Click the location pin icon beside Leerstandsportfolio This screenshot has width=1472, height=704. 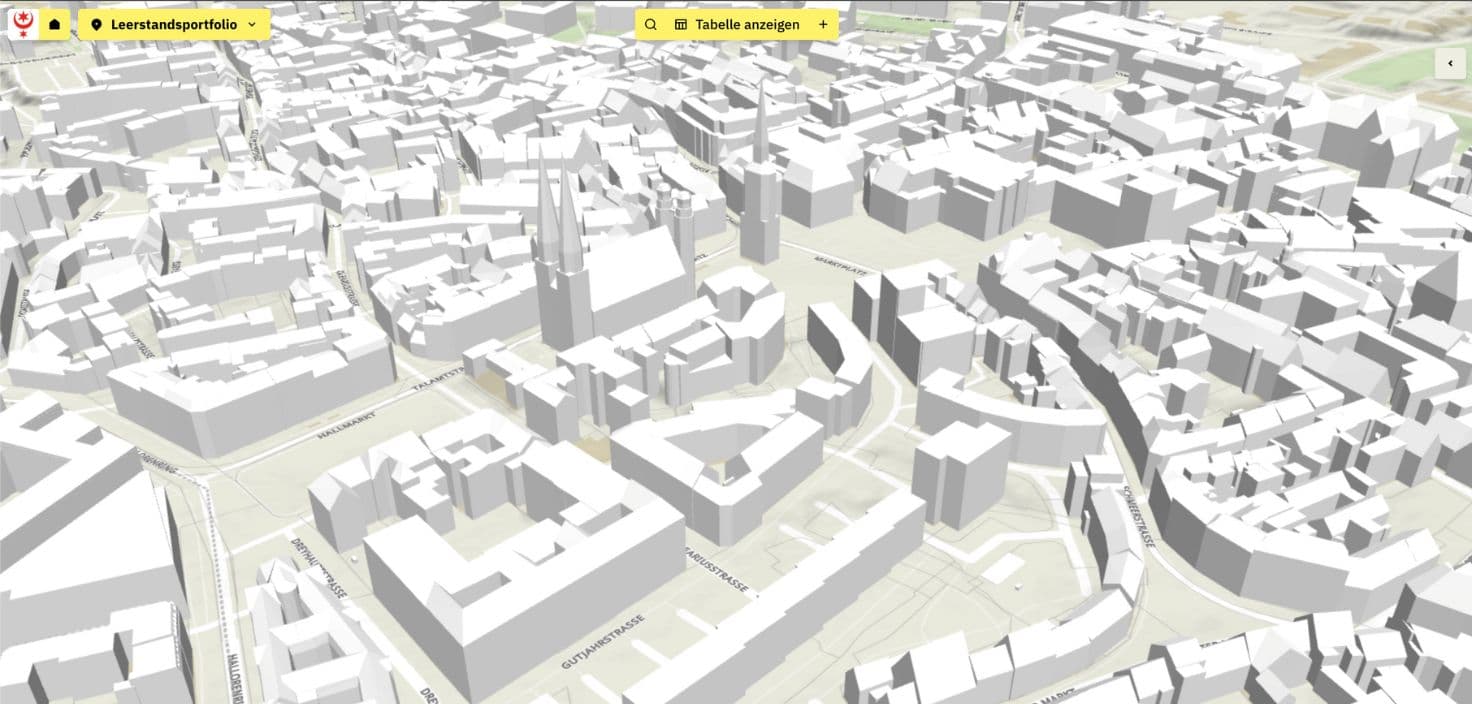[x=96, y=24]
